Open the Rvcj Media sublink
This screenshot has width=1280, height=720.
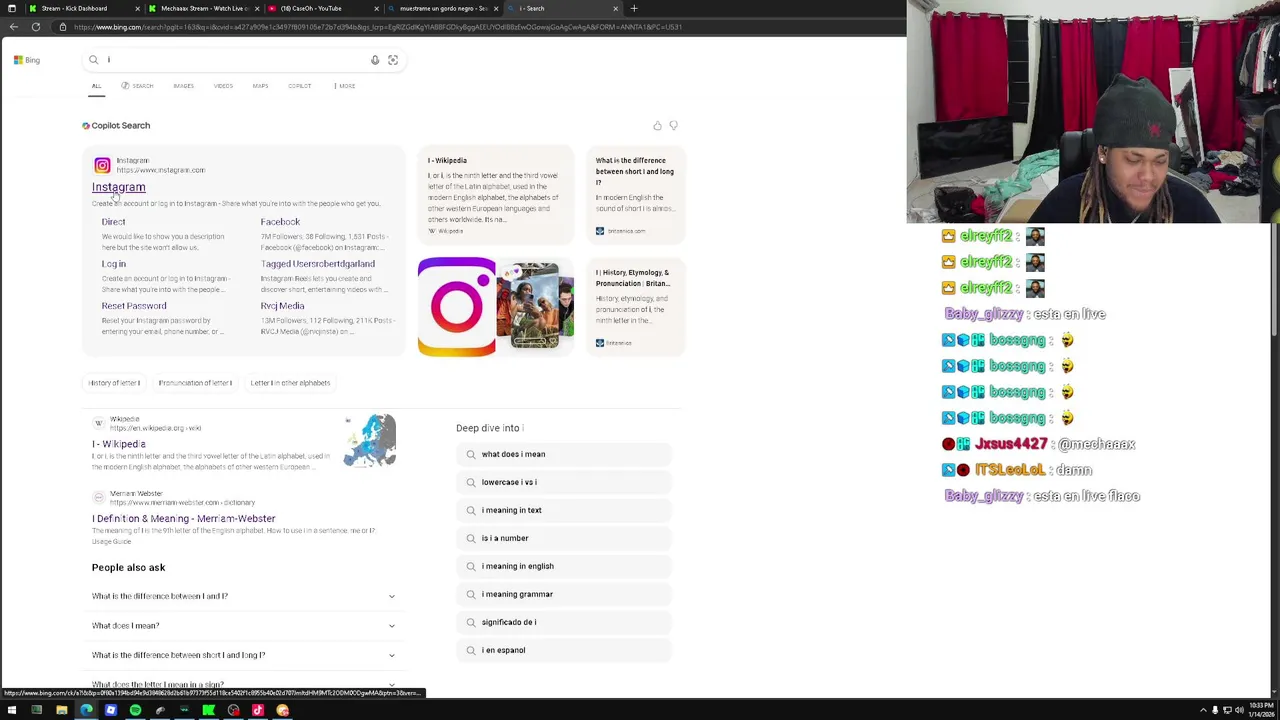click(282, 306)
